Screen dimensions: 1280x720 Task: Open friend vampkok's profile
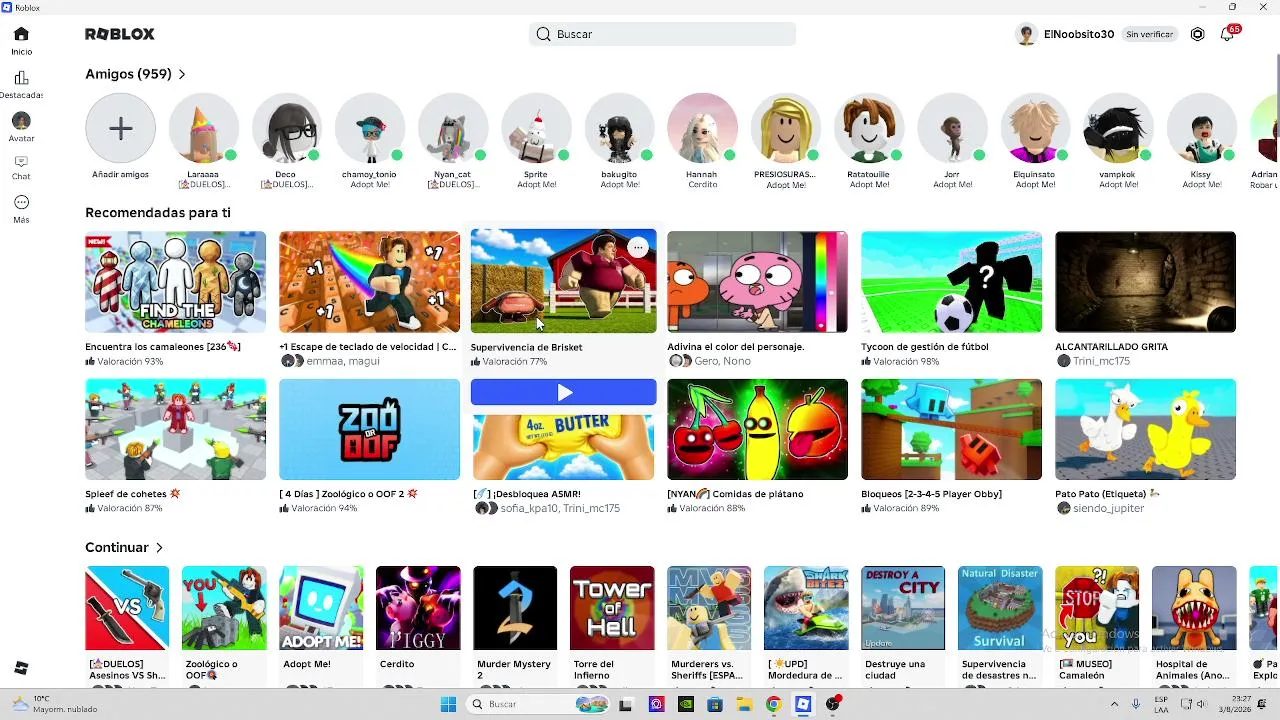pyautogui.click(x=1117, y=128)
